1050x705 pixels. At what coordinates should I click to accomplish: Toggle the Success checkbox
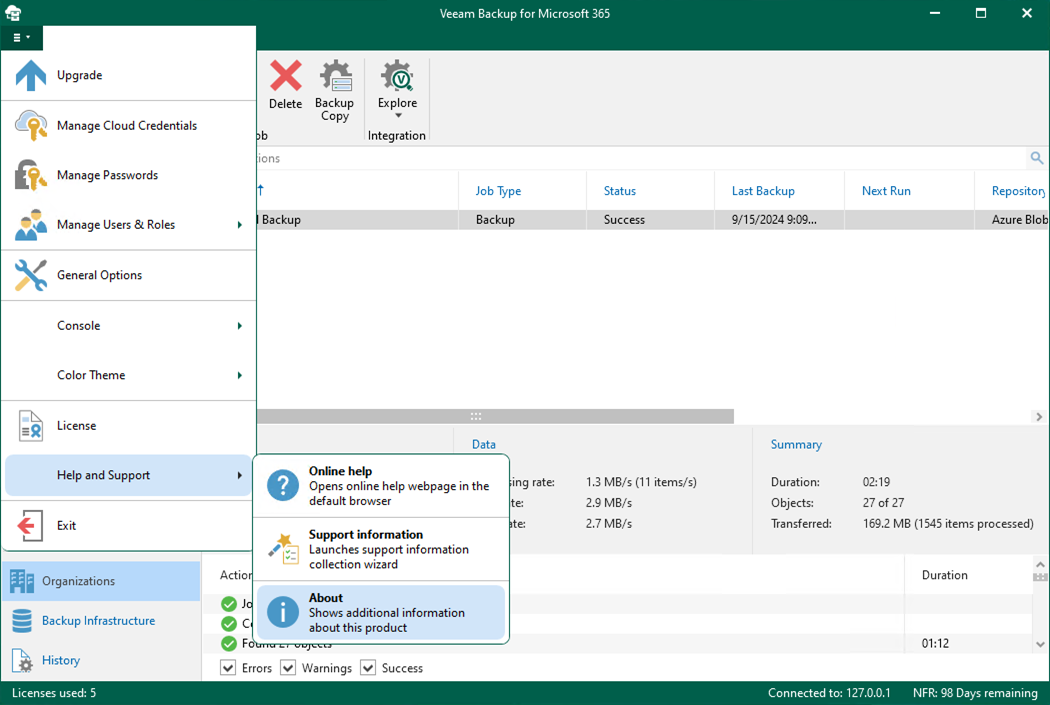(x=368, y=668)
